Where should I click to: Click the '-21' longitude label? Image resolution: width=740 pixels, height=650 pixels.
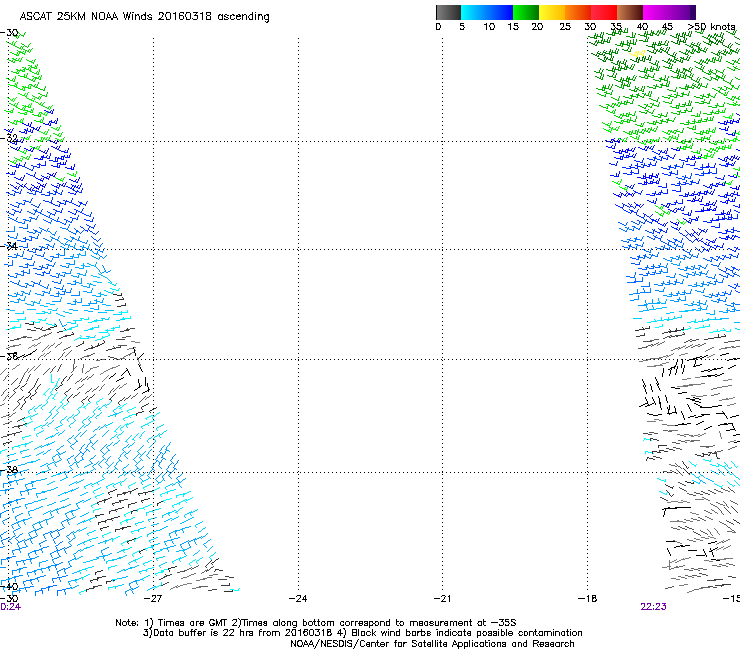442,599
